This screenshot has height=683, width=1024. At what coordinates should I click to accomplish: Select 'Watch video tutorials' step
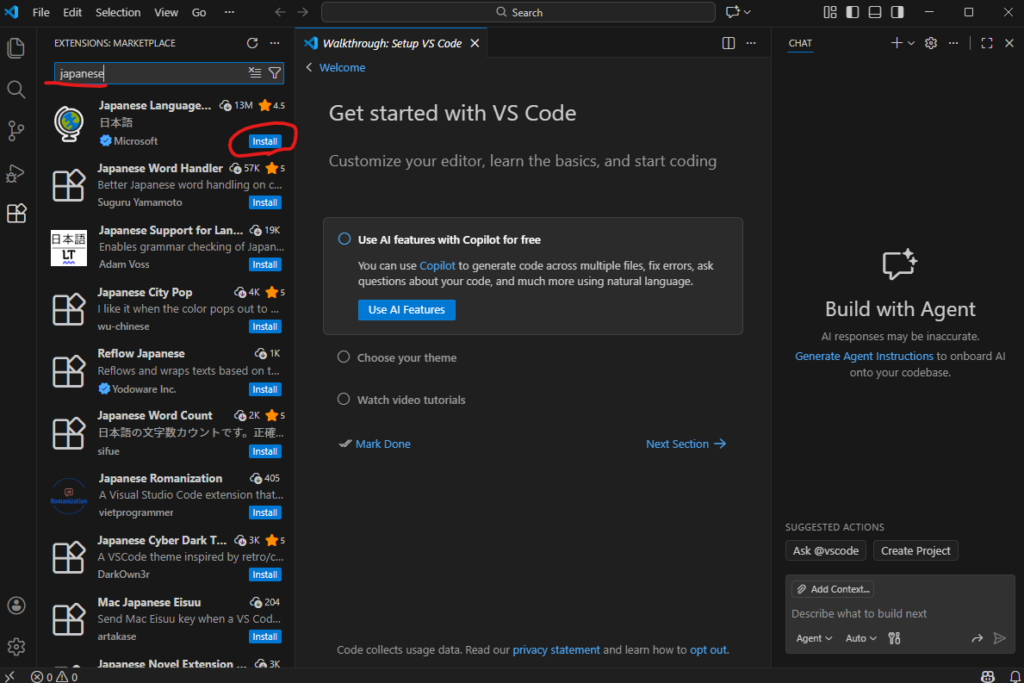click(411, 400)
